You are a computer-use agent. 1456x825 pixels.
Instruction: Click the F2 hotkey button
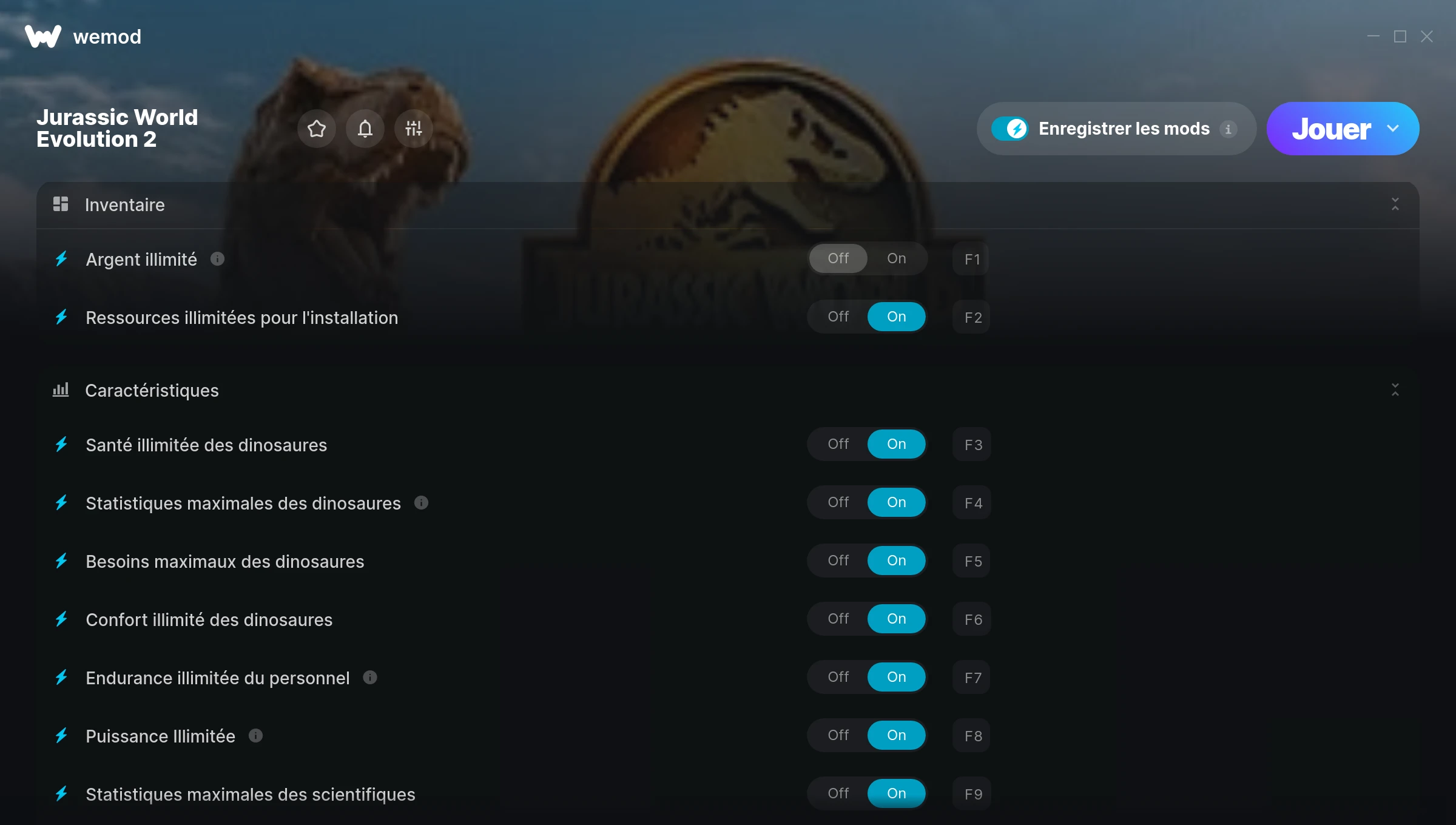point(972,317)
